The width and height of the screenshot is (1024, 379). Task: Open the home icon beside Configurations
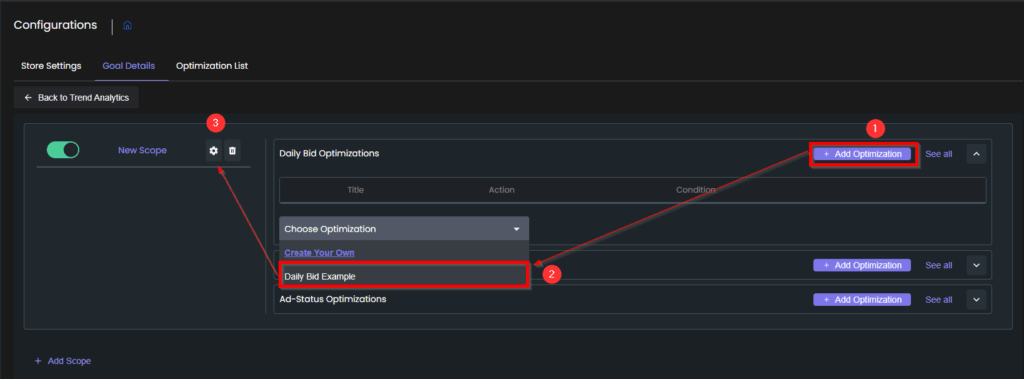(127, 25)
